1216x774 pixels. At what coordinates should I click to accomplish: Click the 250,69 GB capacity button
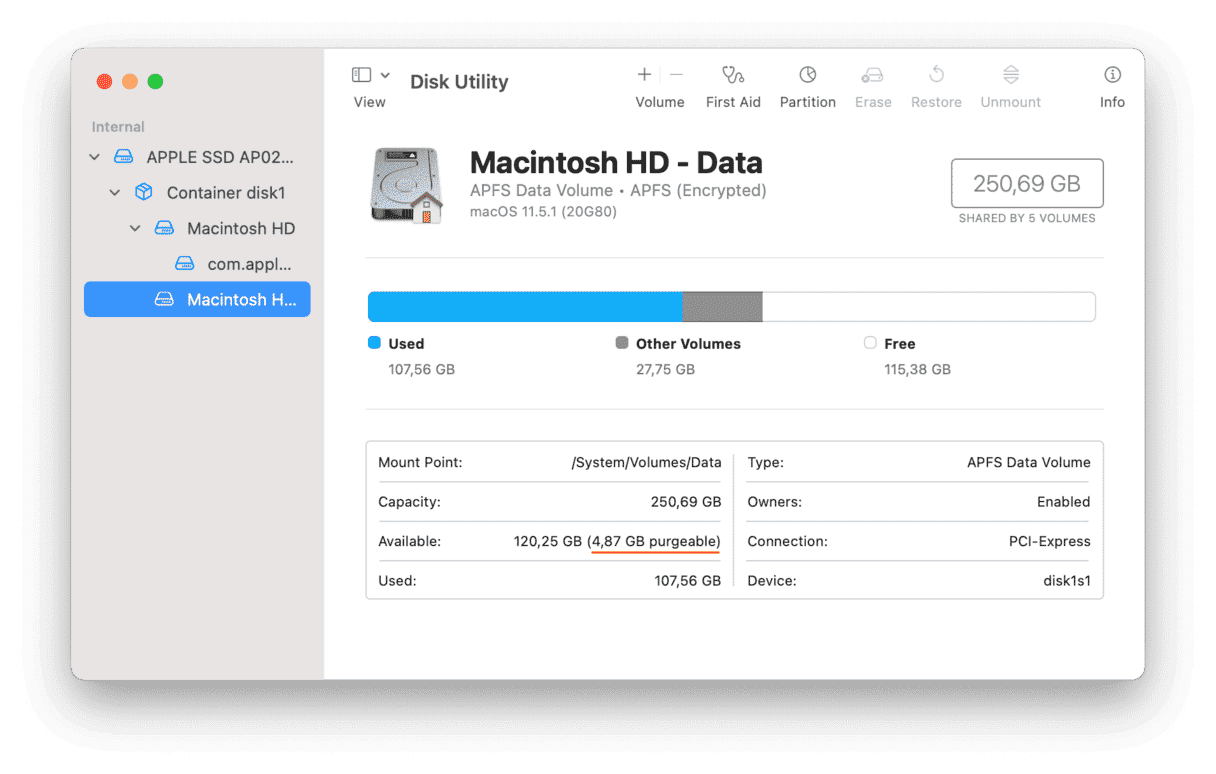1026,183
